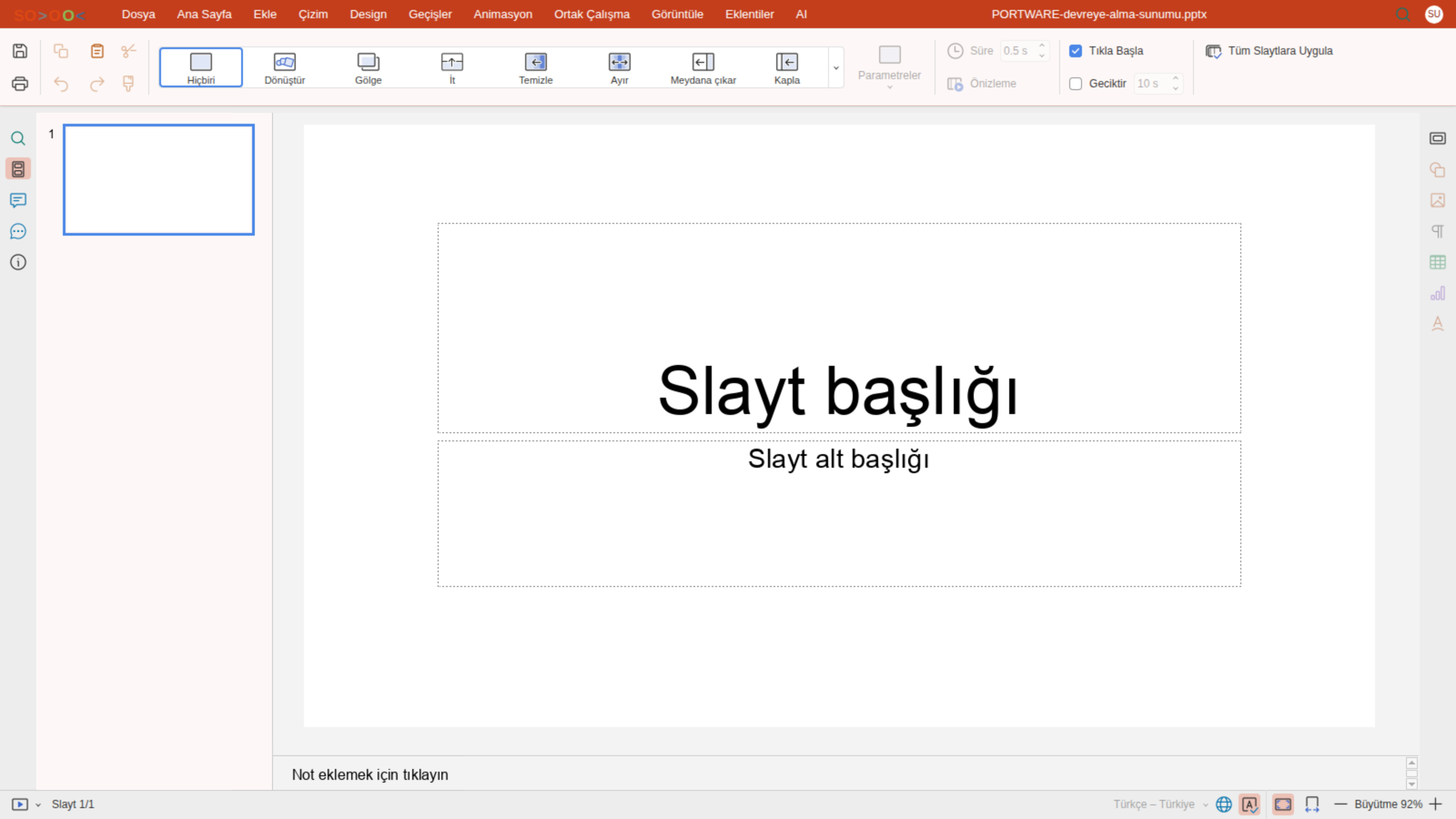Apply the Temizle transition
The image size is (1456, 819).
point(535,67)
